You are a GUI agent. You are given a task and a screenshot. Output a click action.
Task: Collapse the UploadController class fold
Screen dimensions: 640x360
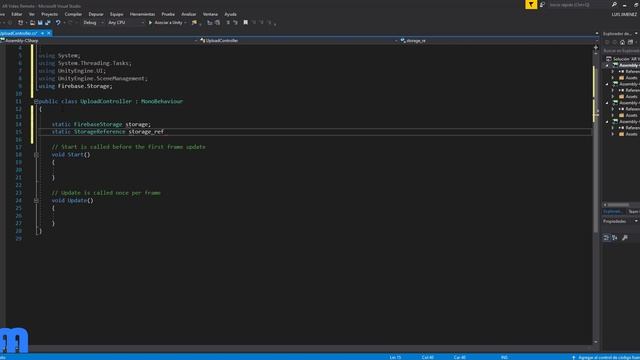(x=36, y=101)
